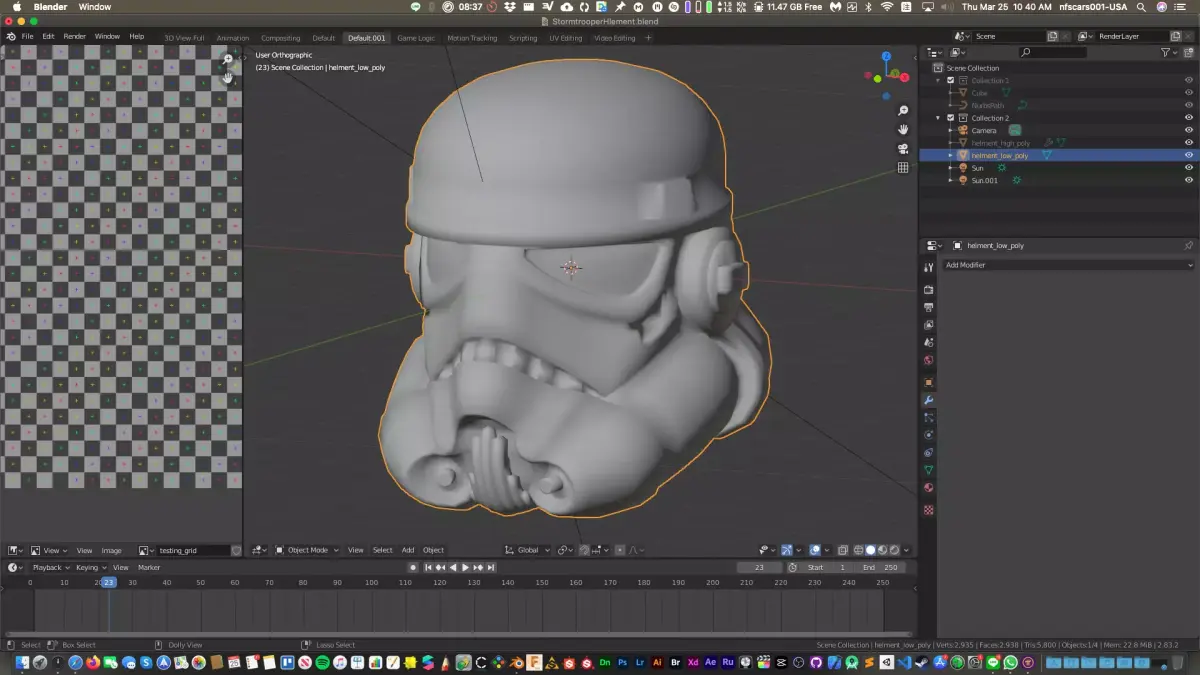Switch viewport between orthographic and perspective
This screenshot has width=1200, height=675.
point(903,167)
